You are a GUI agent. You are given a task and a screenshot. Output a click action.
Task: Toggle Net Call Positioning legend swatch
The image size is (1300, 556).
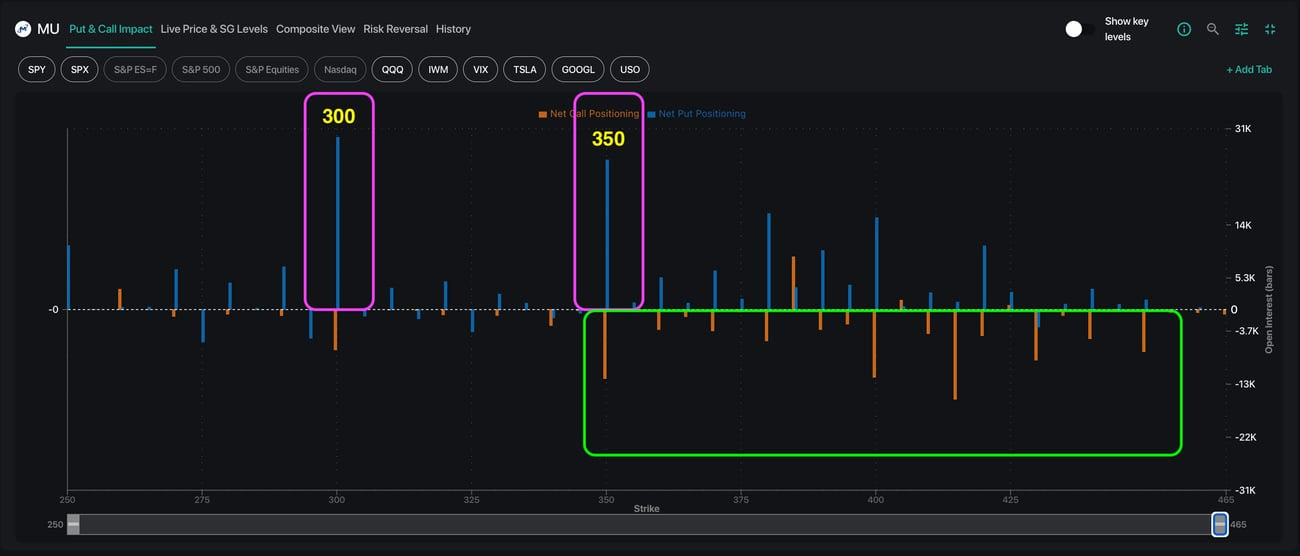543,114
